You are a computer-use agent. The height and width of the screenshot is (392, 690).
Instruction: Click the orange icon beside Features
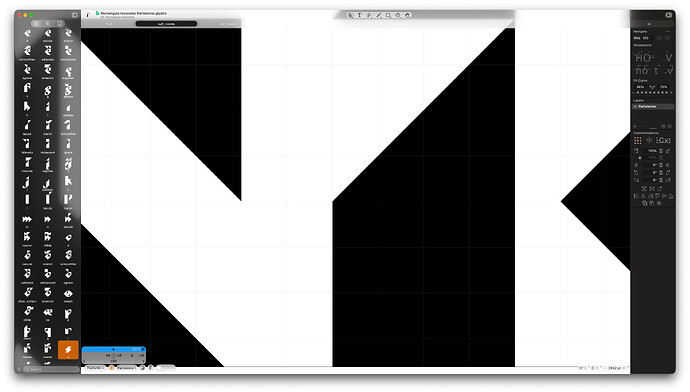tap(111, 367)
